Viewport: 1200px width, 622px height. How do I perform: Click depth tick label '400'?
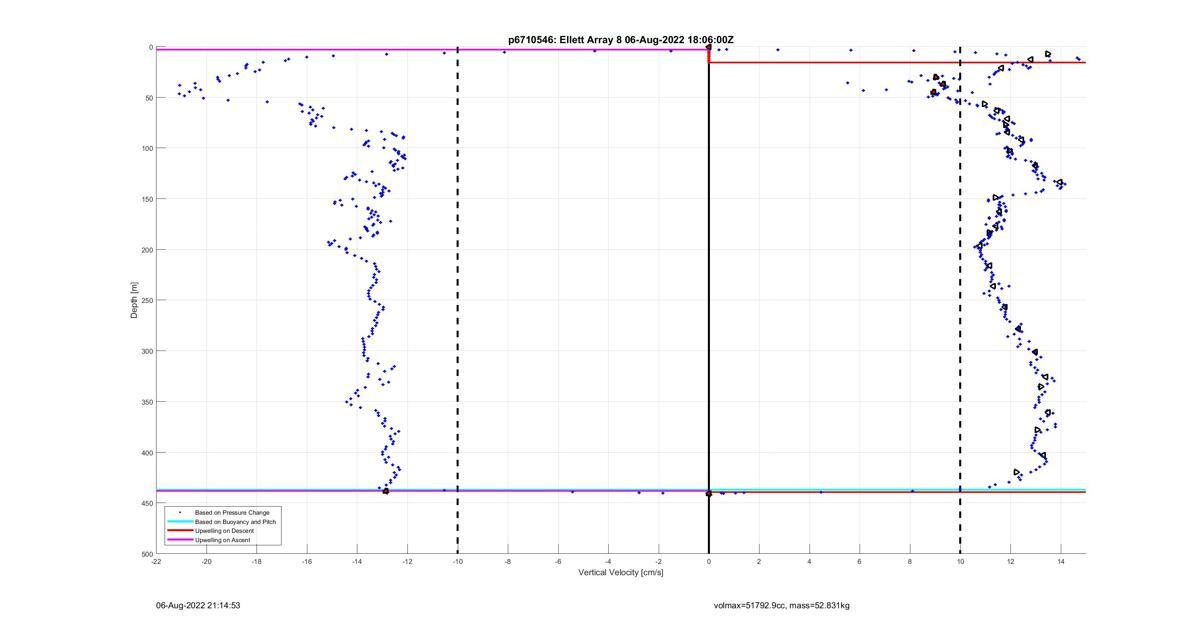click(x=146, y=453)
